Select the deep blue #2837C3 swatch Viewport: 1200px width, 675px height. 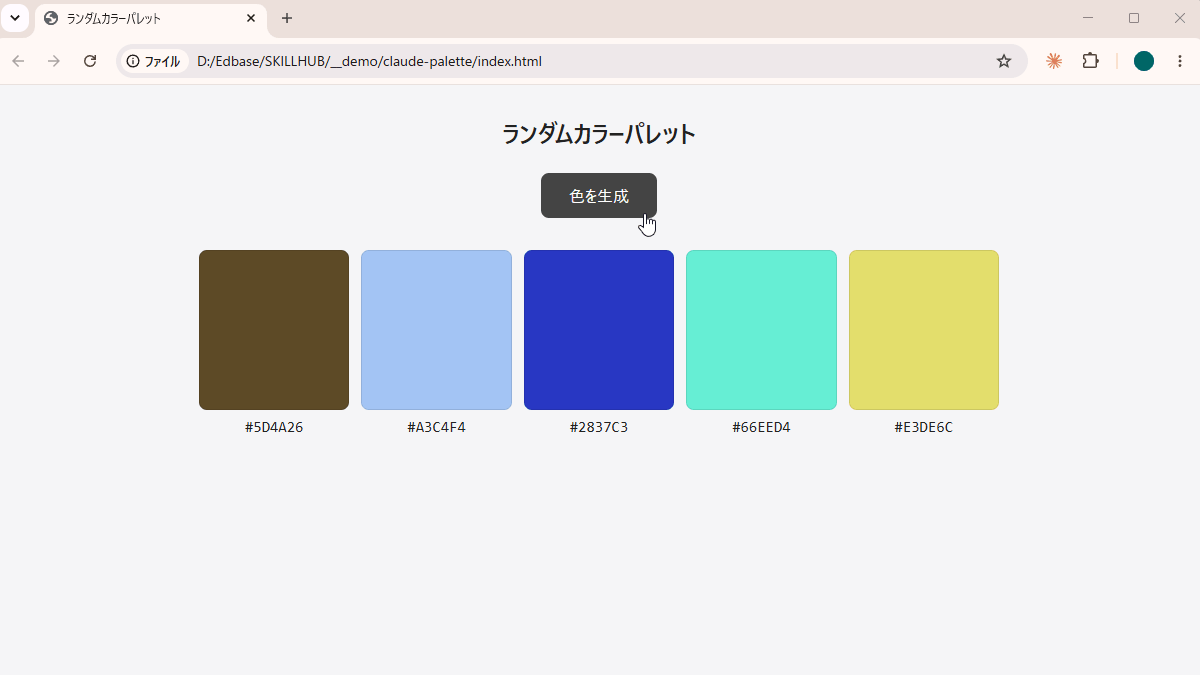(x=599, y=330)
